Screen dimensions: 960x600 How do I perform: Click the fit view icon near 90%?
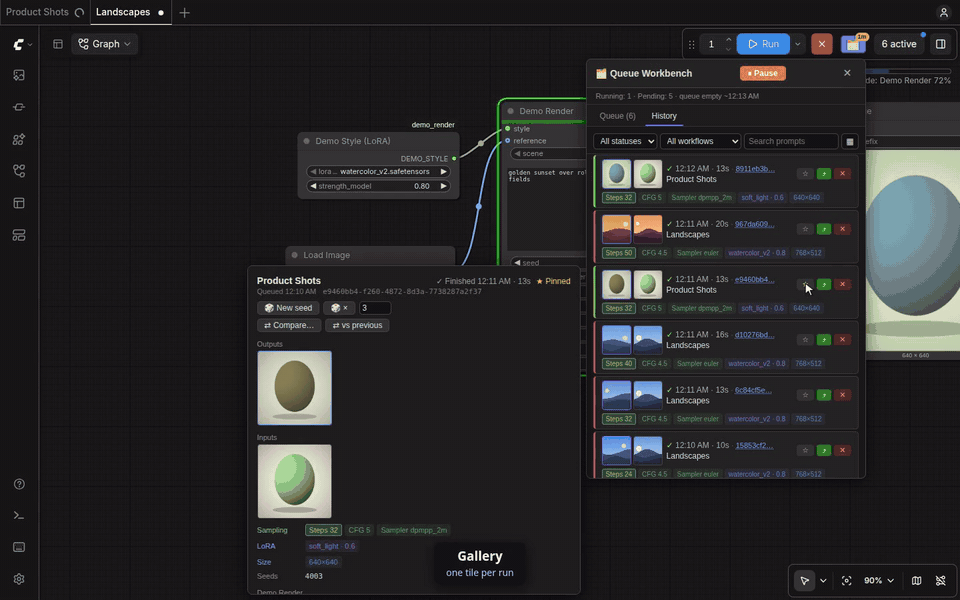click(847, 580)
